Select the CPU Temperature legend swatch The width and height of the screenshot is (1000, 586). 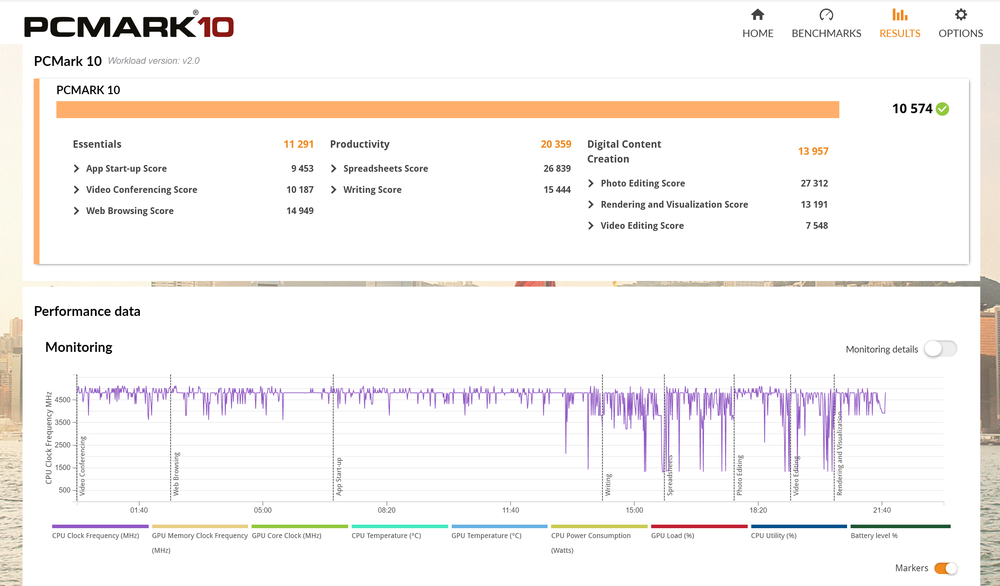[400, 526]
